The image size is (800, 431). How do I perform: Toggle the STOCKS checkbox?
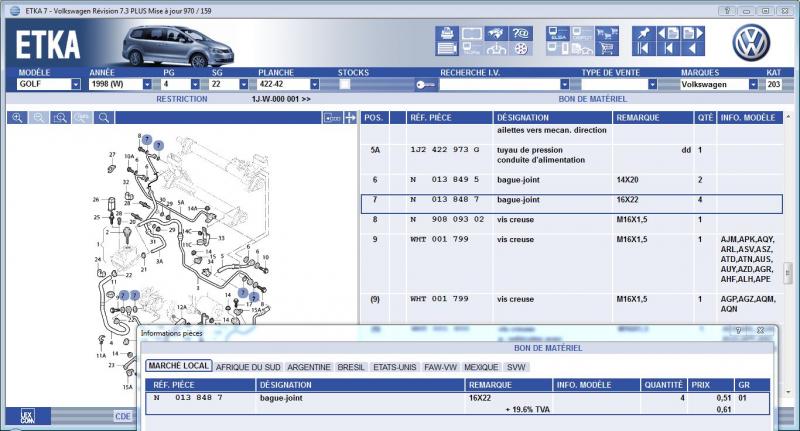pos(345,85)
